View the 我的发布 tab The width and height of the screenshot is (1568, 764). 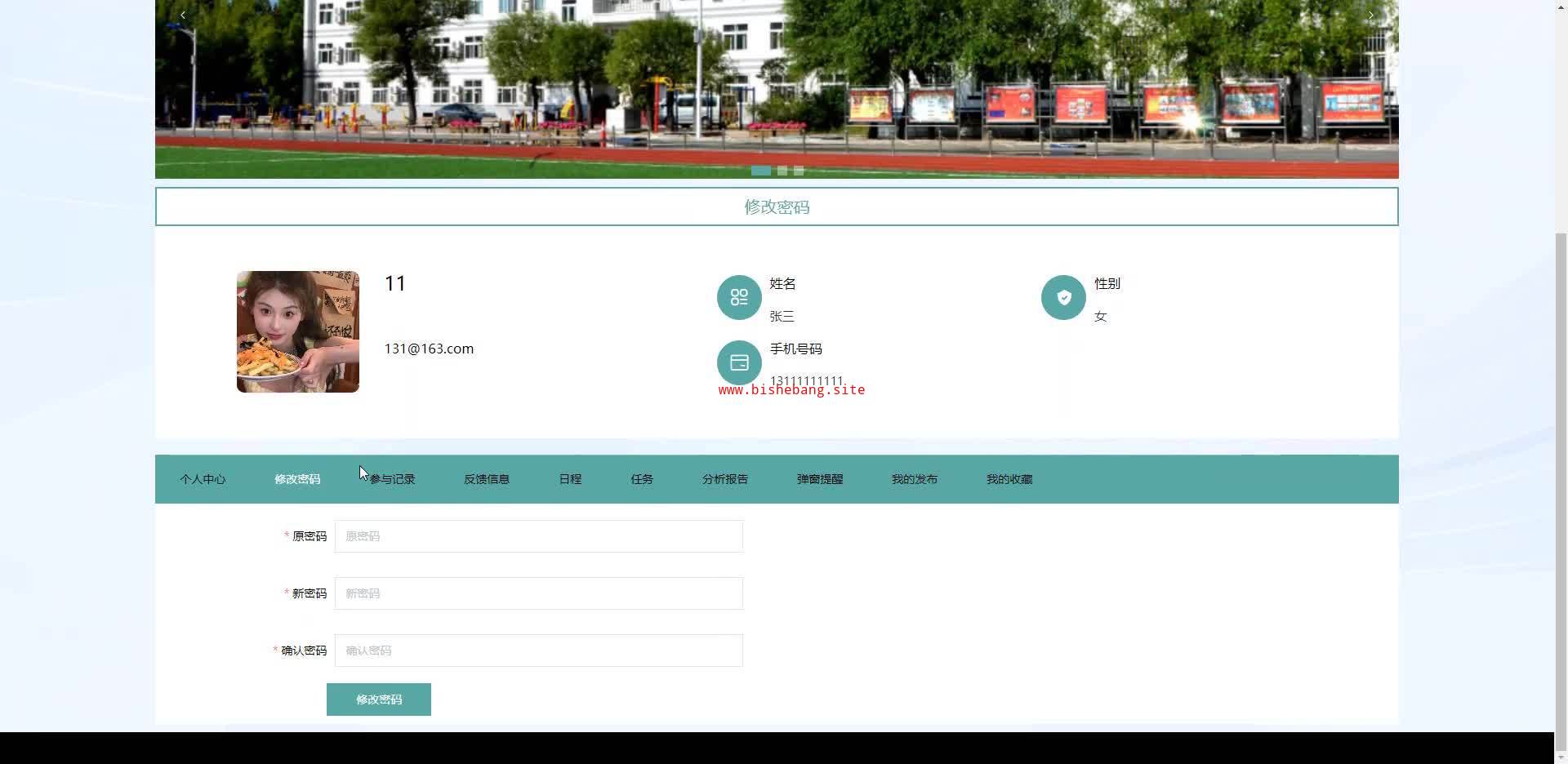click(915, 479)
